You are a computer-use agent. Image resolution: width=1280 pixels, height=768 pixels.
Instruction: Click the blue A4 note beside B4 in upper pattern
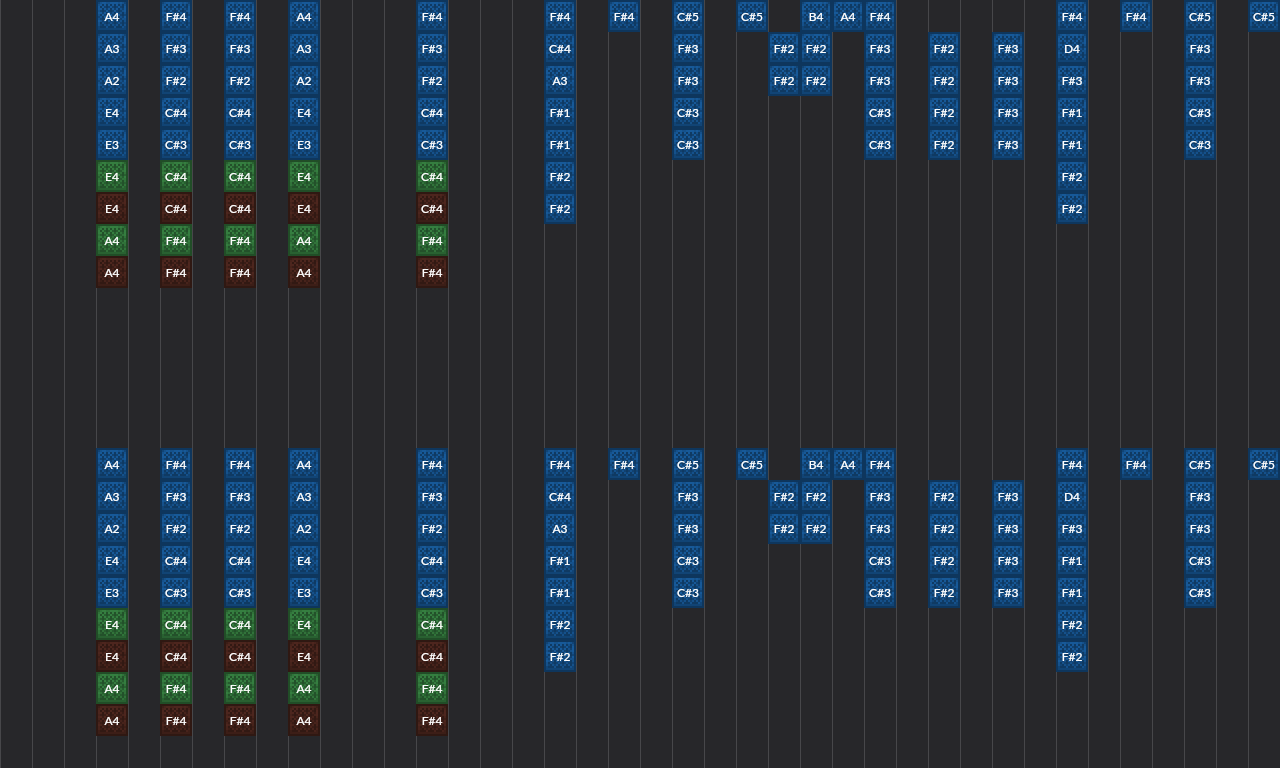(x=848, y=17)
